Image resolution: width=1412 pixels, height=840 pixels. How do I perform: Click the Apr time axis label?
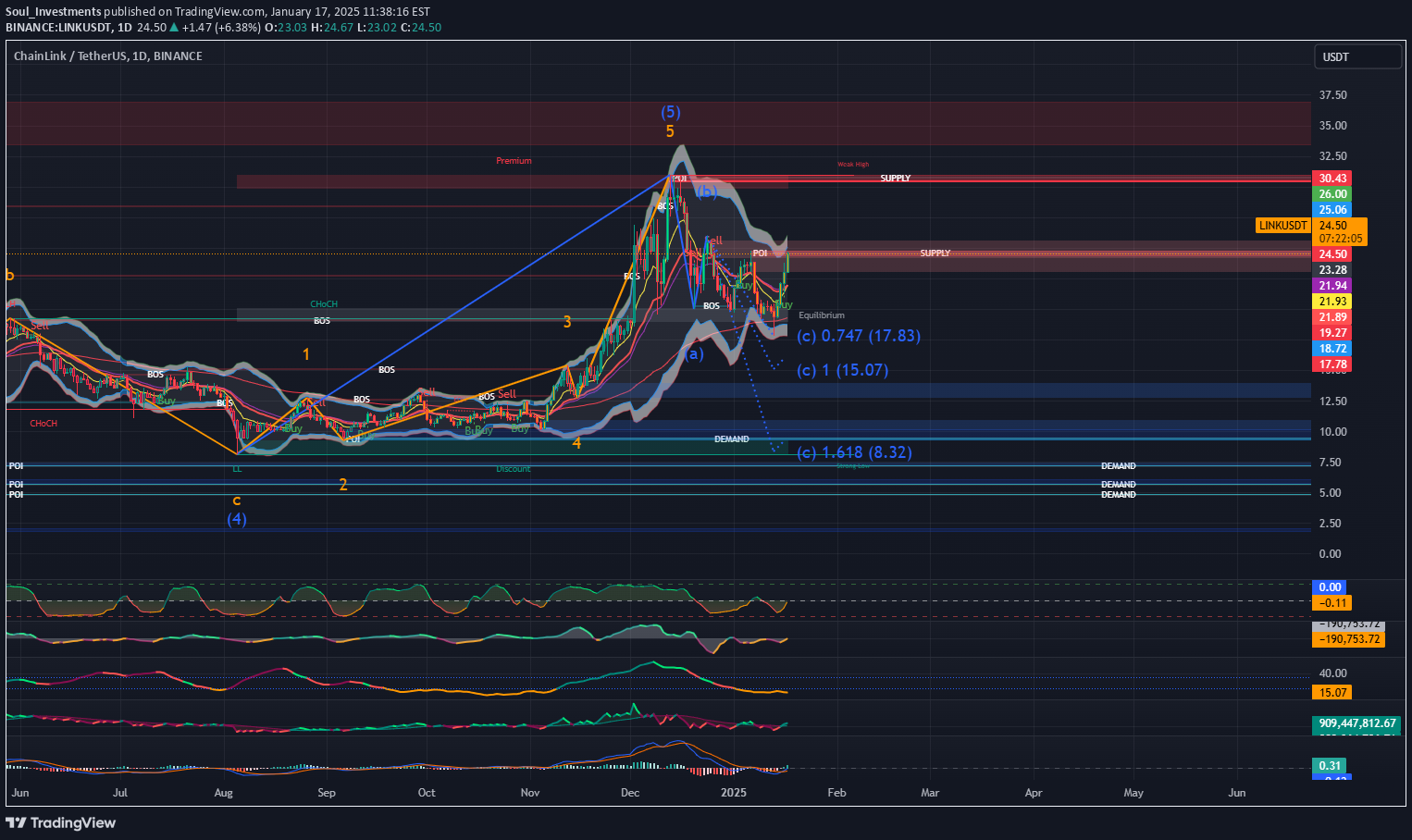click(1034, 793)
